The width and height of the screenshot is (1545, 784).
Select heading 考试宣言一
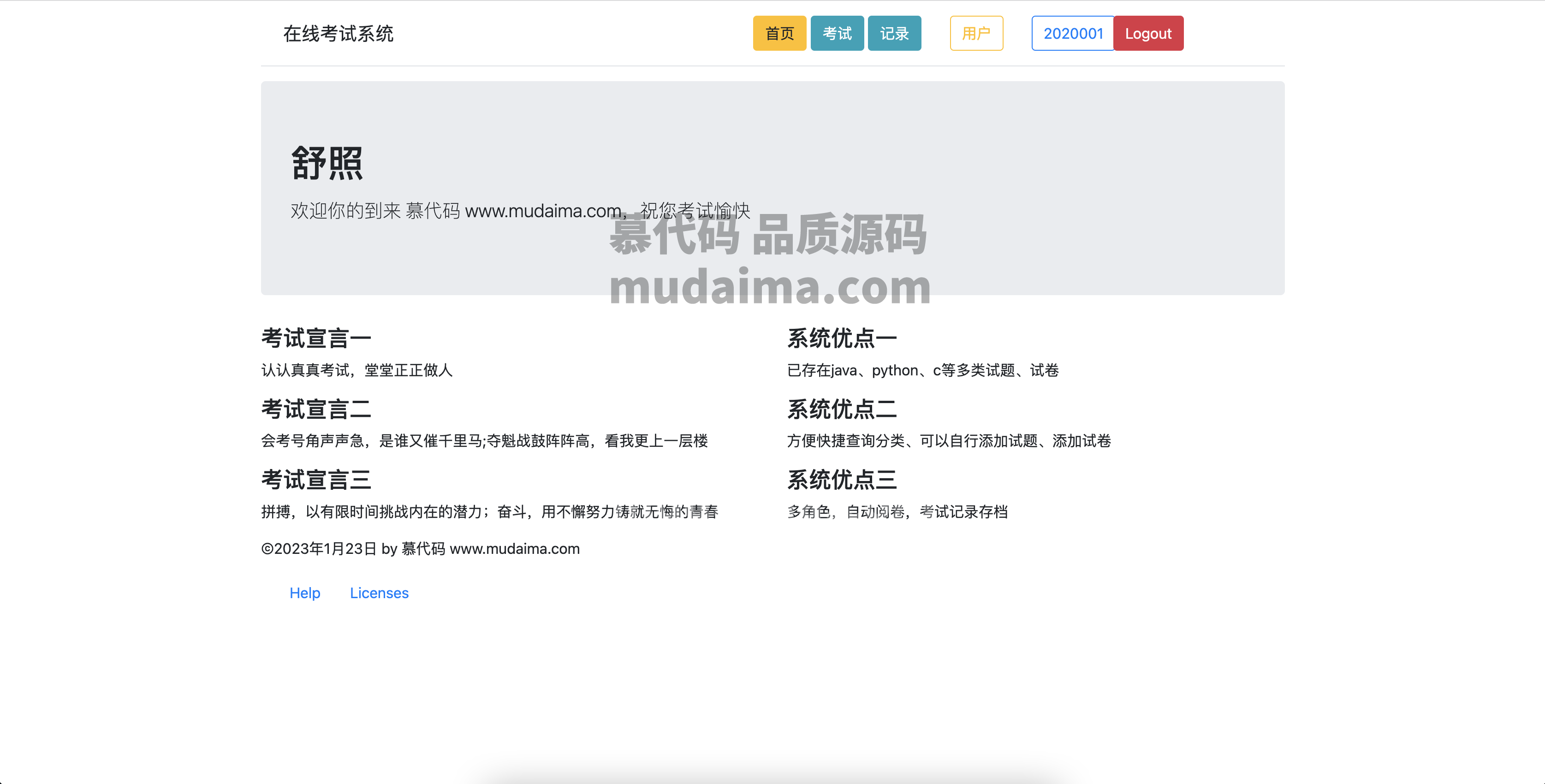coord(316,339)
